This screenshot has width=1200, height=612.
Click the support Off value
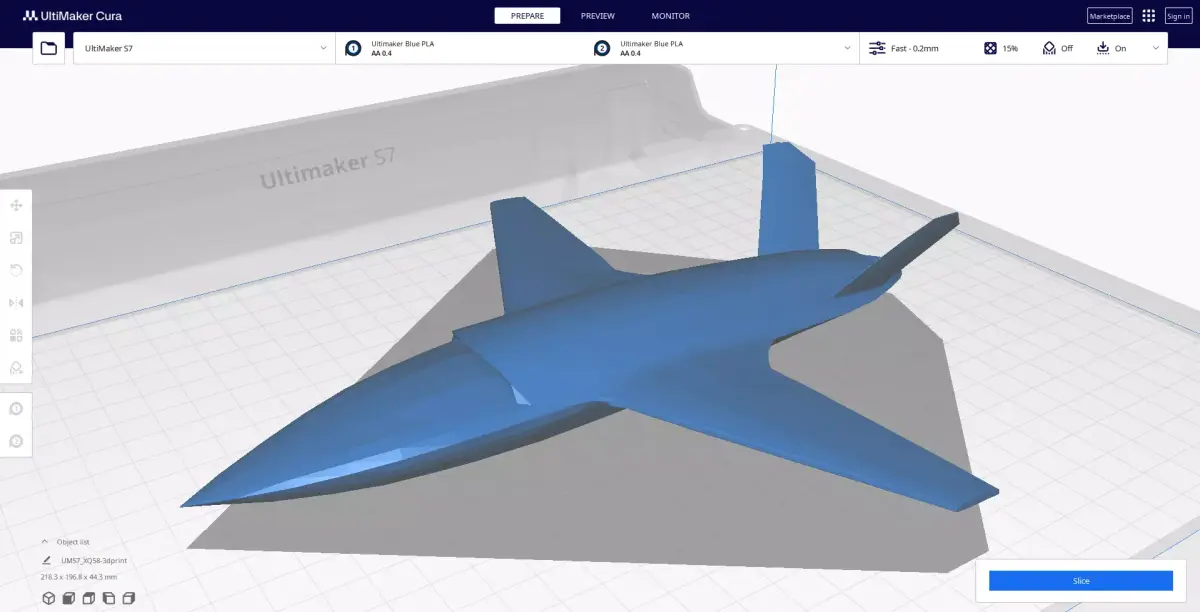point(1067,48)
